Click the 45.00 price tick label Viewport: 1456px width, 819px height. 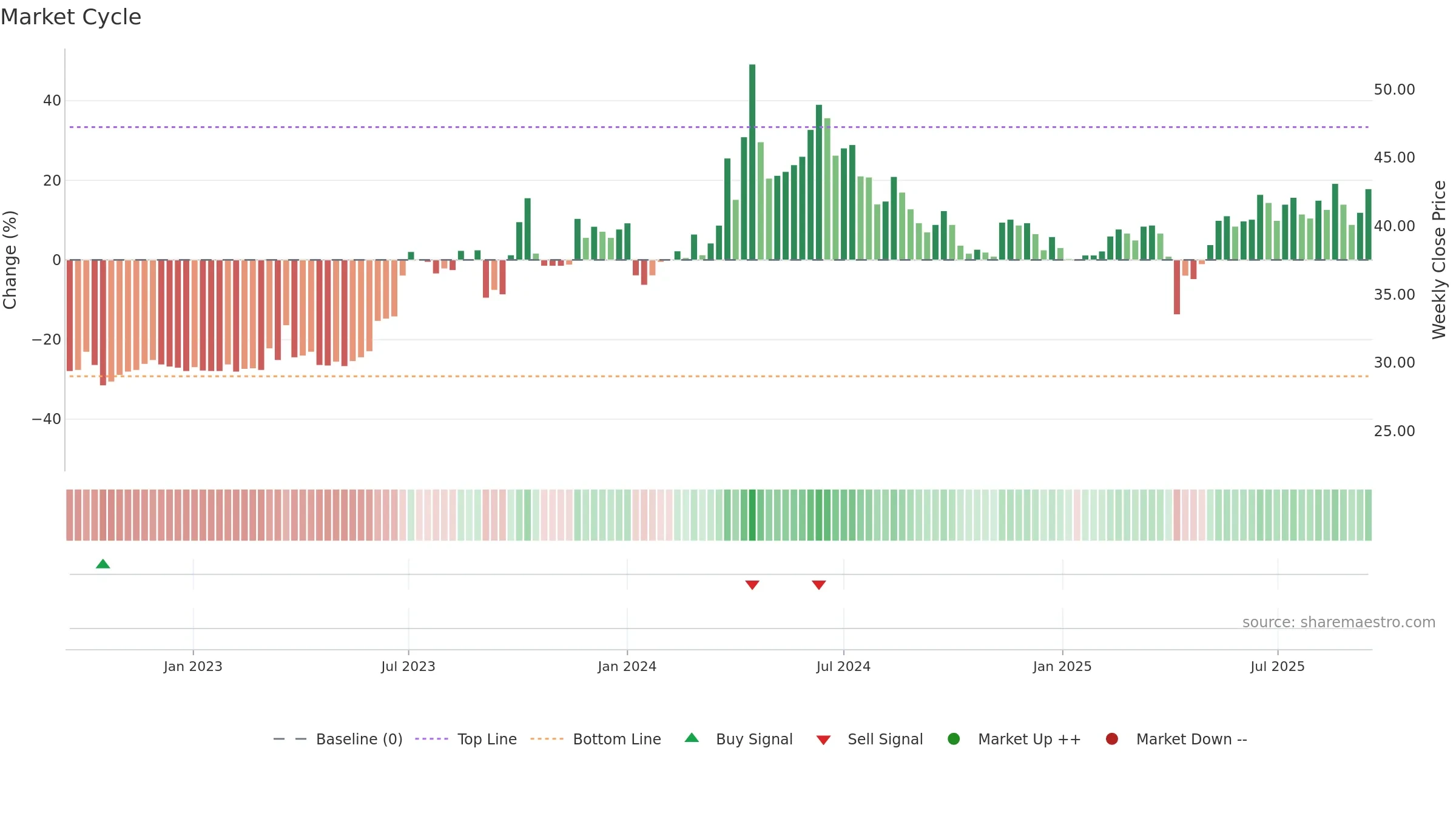pyautogui.click(x=1394, y=158)
